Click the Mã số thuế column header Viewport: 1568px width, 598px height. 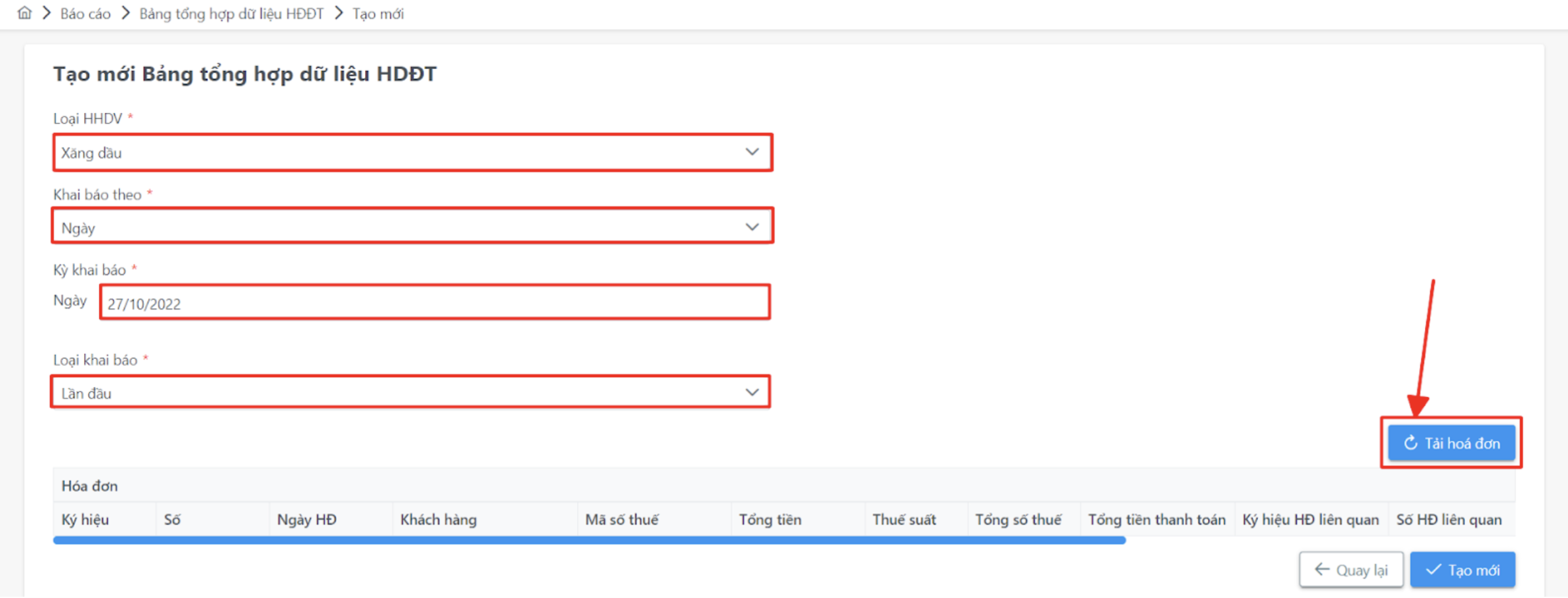[621, 520]
